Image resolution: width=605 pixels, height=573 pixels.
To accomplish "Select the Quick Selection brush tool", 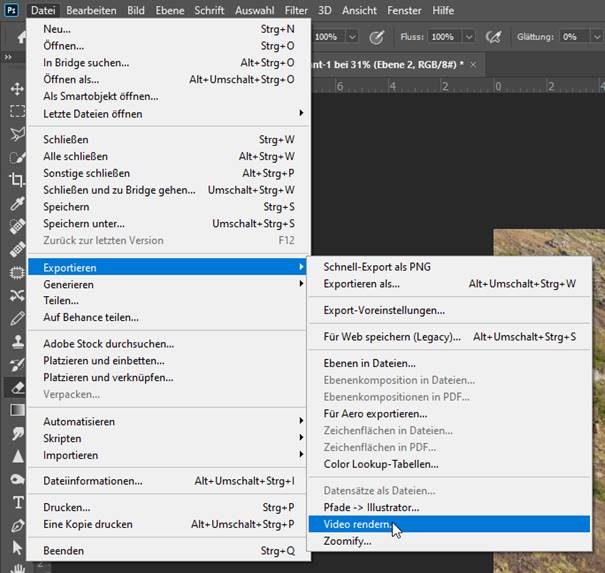I will pyautogui.click(x=17, y=157).
